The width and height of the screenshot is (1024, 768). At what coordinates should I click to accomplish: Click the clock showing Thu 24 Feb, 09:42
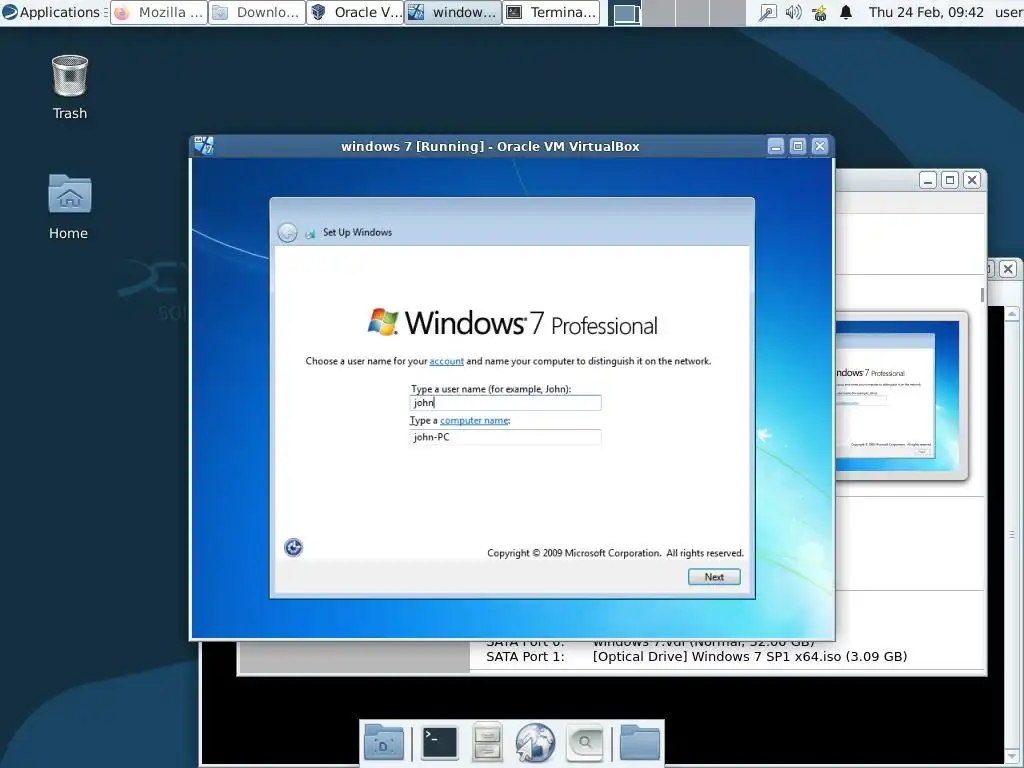pyautogui.click(x=926, y=12)
